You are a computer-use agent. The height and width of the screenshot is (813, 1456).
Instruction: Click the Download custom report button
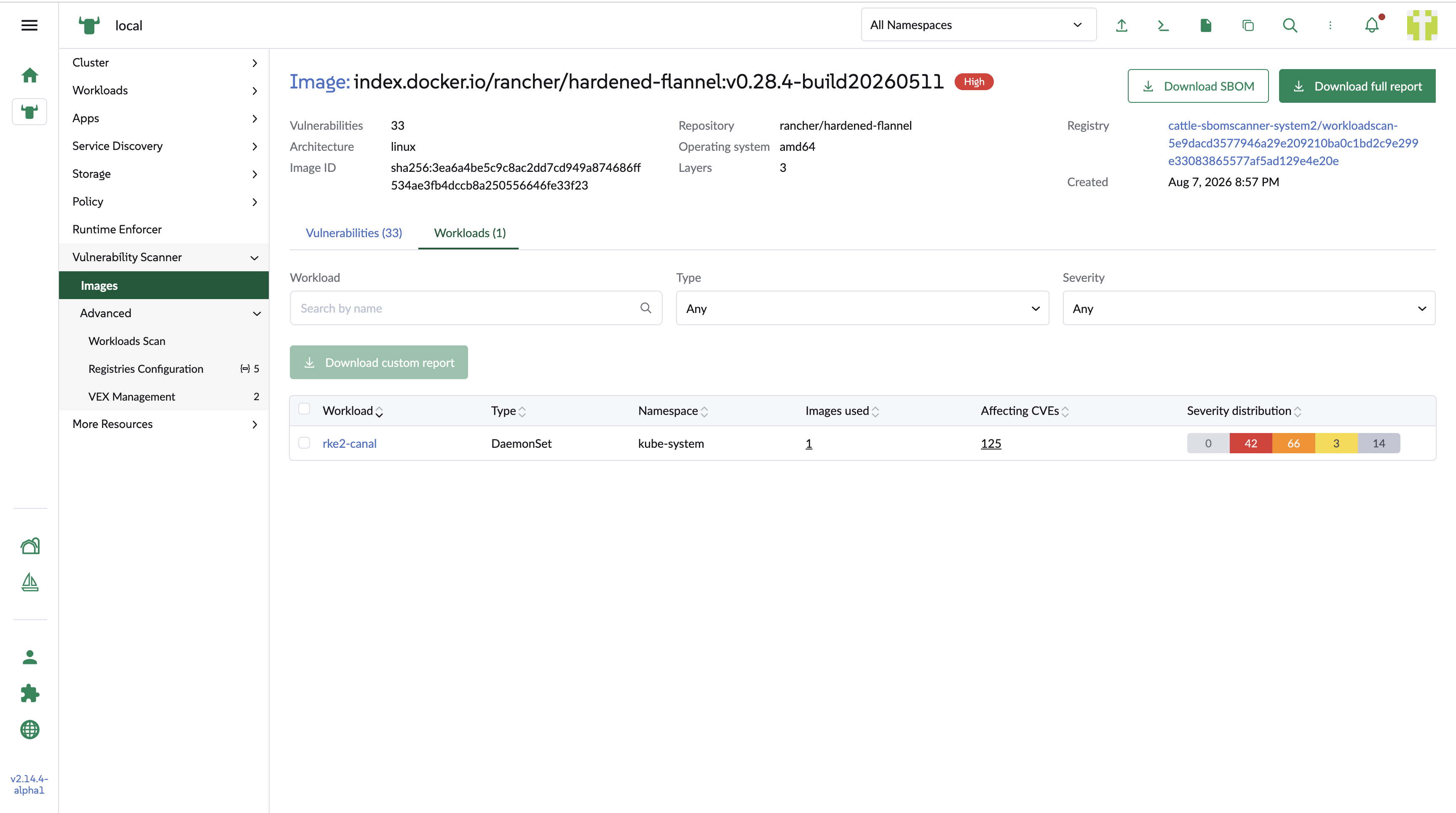click(379, 362)
